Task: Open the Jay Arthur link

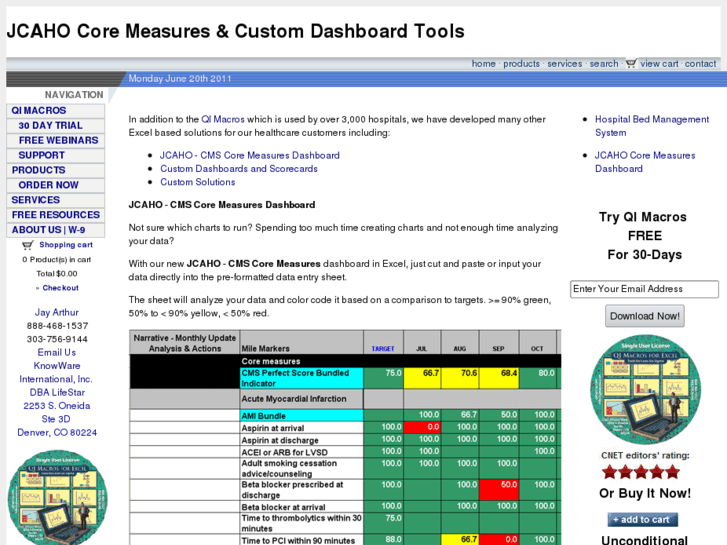Action: pyautogui.click(x=57, y=313)
